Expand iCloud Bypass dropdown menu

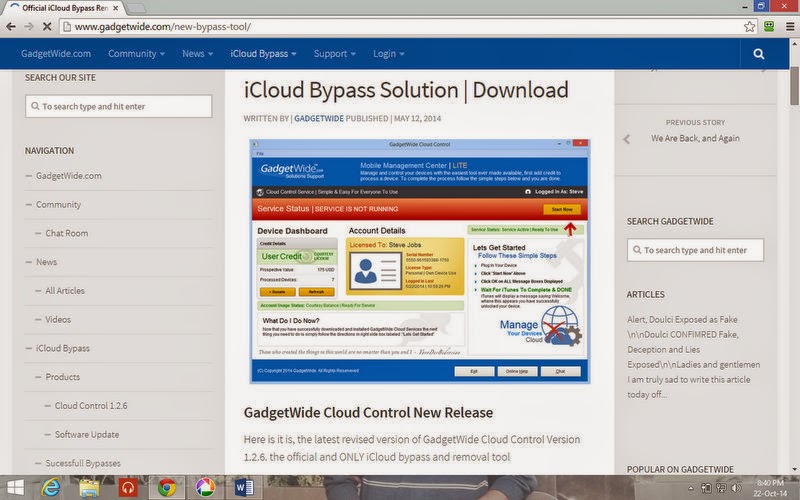pyautogui.click(x=263, y=54)
